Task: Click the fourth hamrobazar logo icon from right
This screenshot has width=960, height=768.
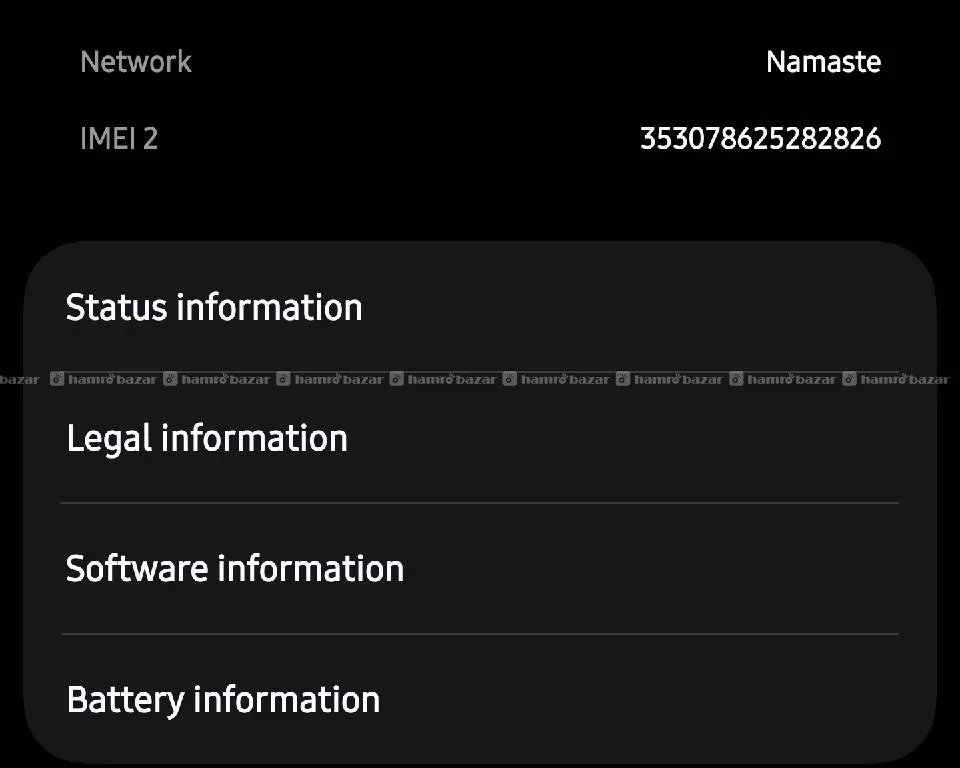Action: point(510,379)
